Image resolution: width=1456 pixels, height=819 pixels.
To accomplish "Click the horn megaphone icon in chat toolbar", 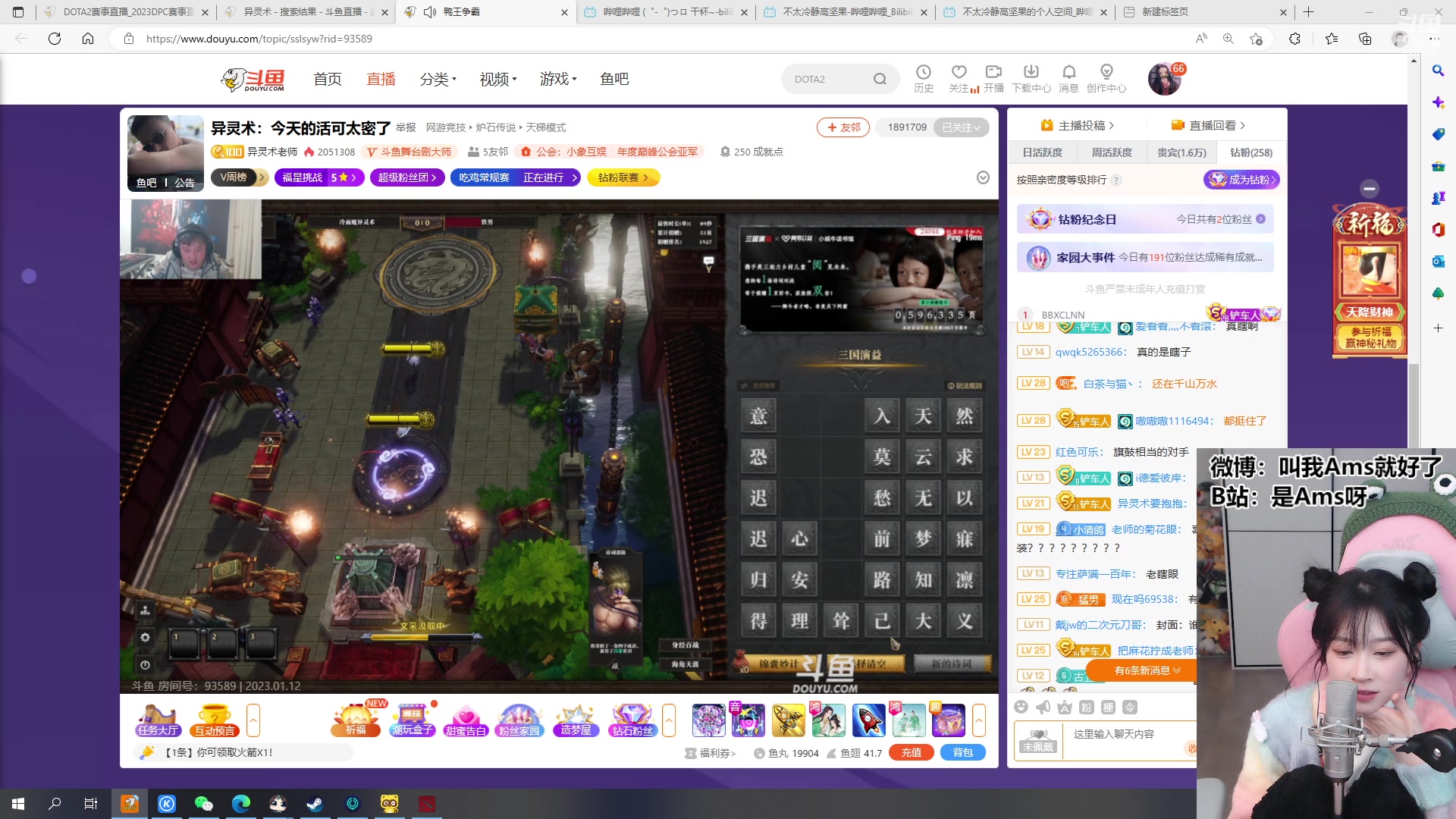I will (1043, 708).
